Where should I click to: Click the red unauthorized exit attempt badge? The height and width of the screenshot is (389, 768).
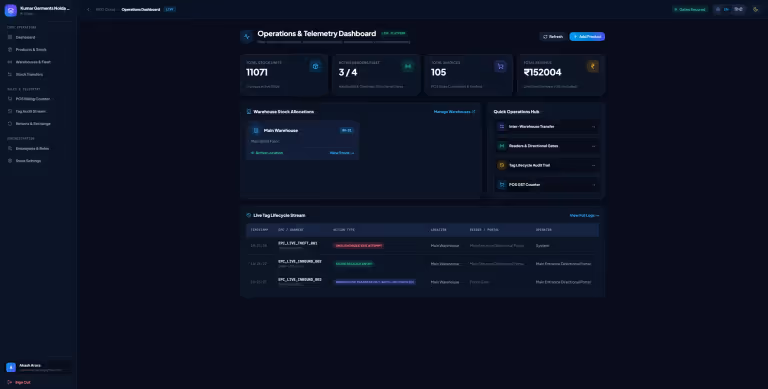(x=358, y=245)
